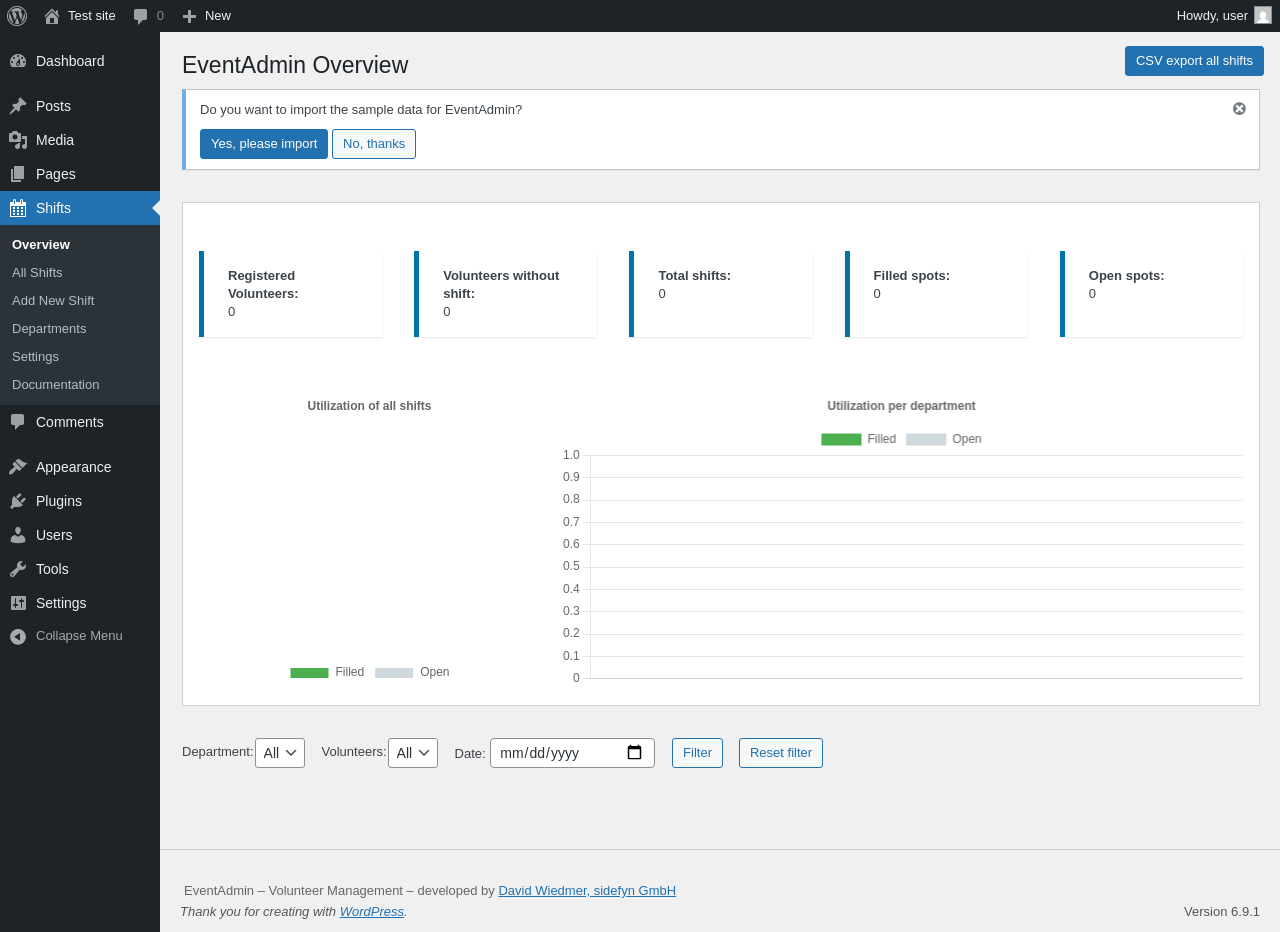Open All Shifts submenu item
1280x932 pixels.
(37, 273)
